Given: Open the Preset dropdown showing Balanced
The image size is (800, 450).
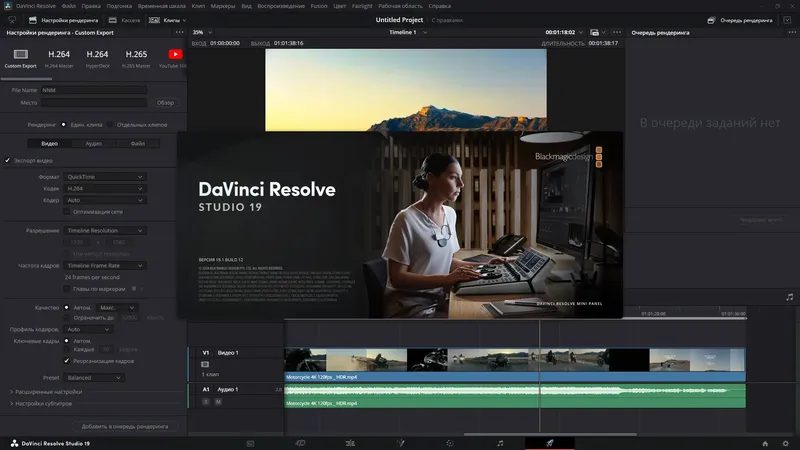Looking at the screenshot, I should click(x=94, y=378).
